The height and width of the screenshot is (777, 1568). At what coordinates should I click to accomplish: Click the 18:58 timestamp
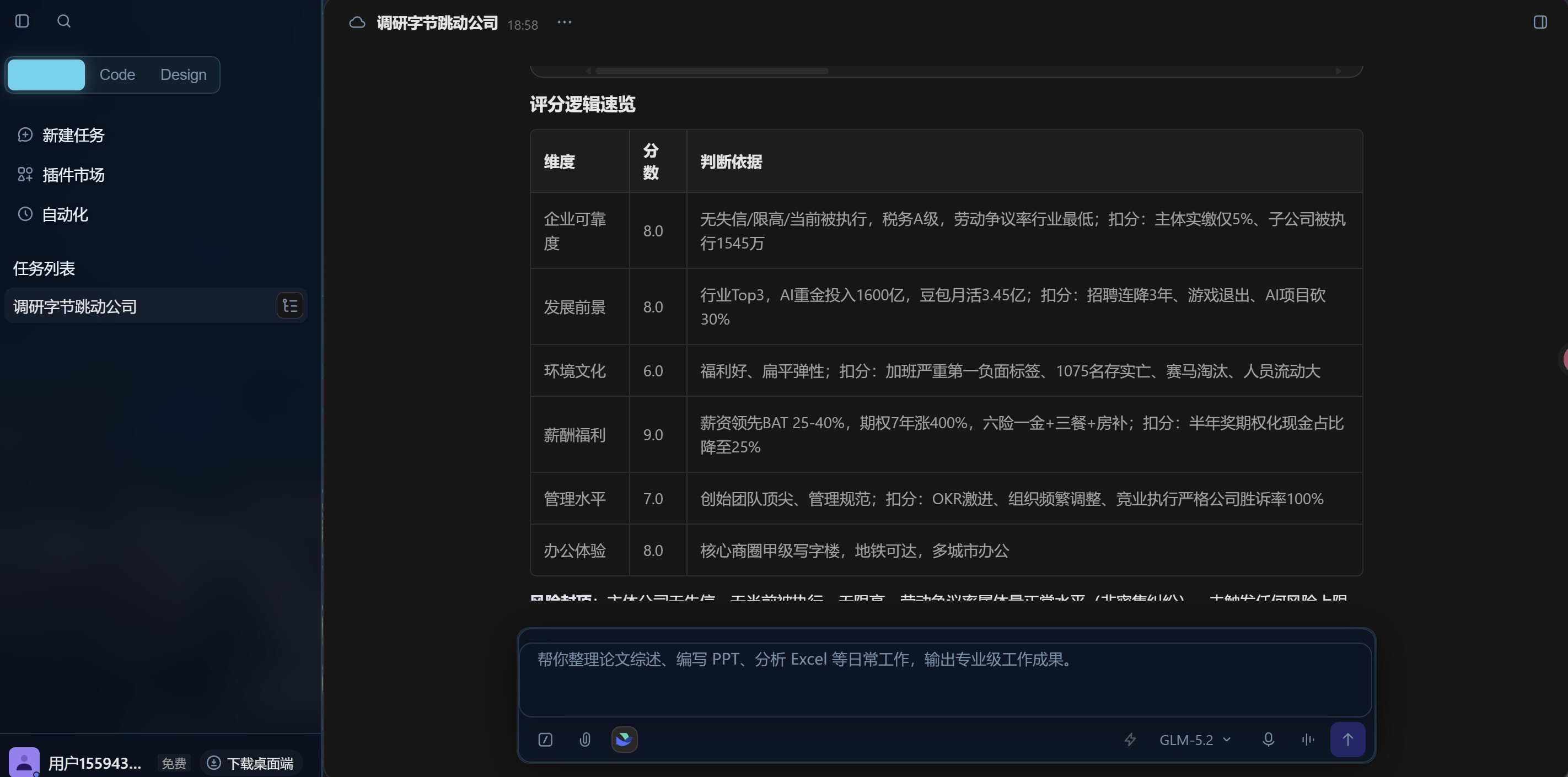click(x=522, y=25)
